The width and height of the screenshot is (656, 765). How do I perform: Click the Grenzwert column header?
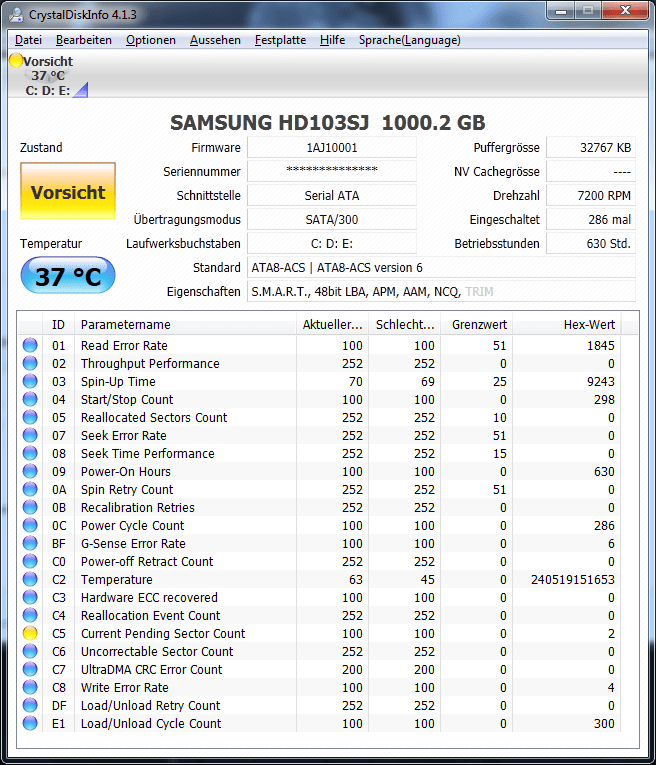477,324
